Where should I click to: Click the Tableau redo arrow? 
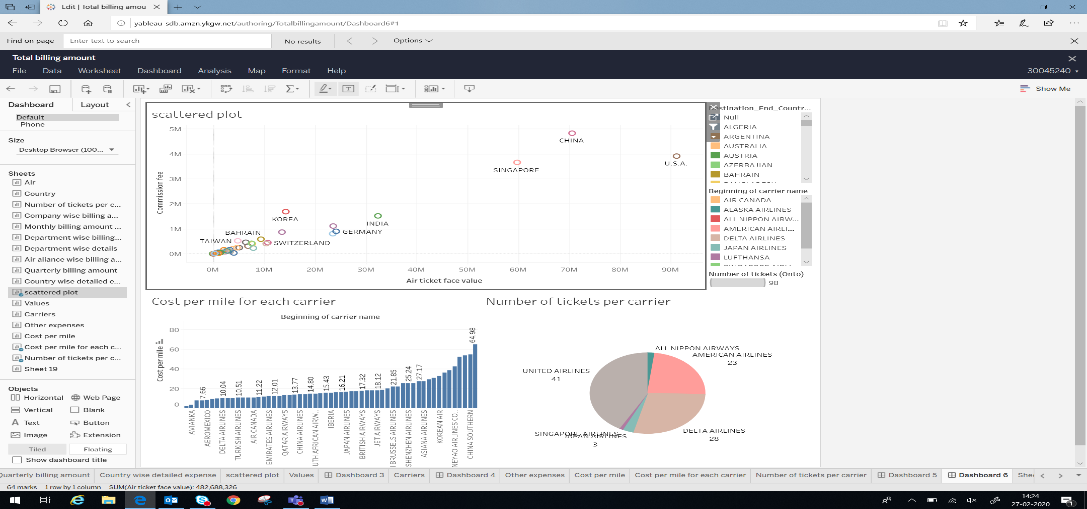pos(34,89)
